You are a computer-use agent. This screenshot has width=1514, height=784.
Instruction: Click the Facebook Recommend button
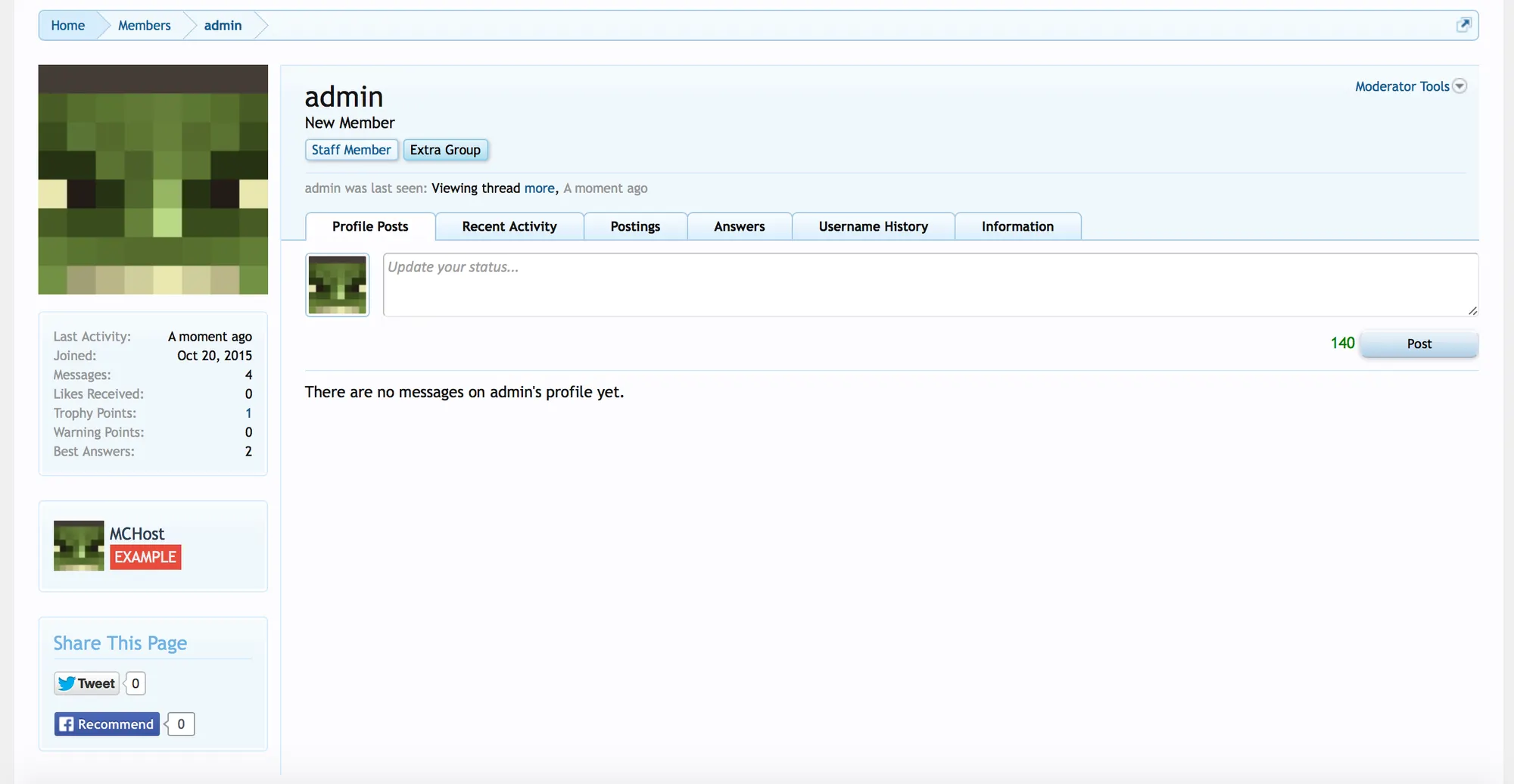(x=107, y=724)
